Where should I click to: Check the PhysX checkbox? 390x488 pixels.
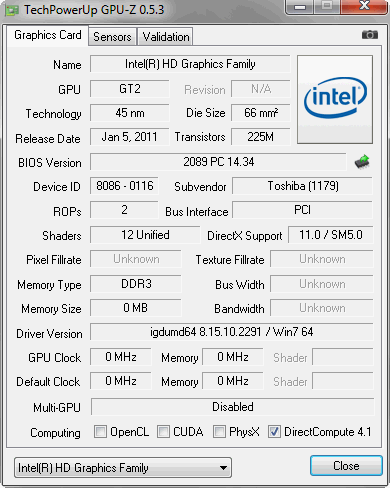coord(219,431)
